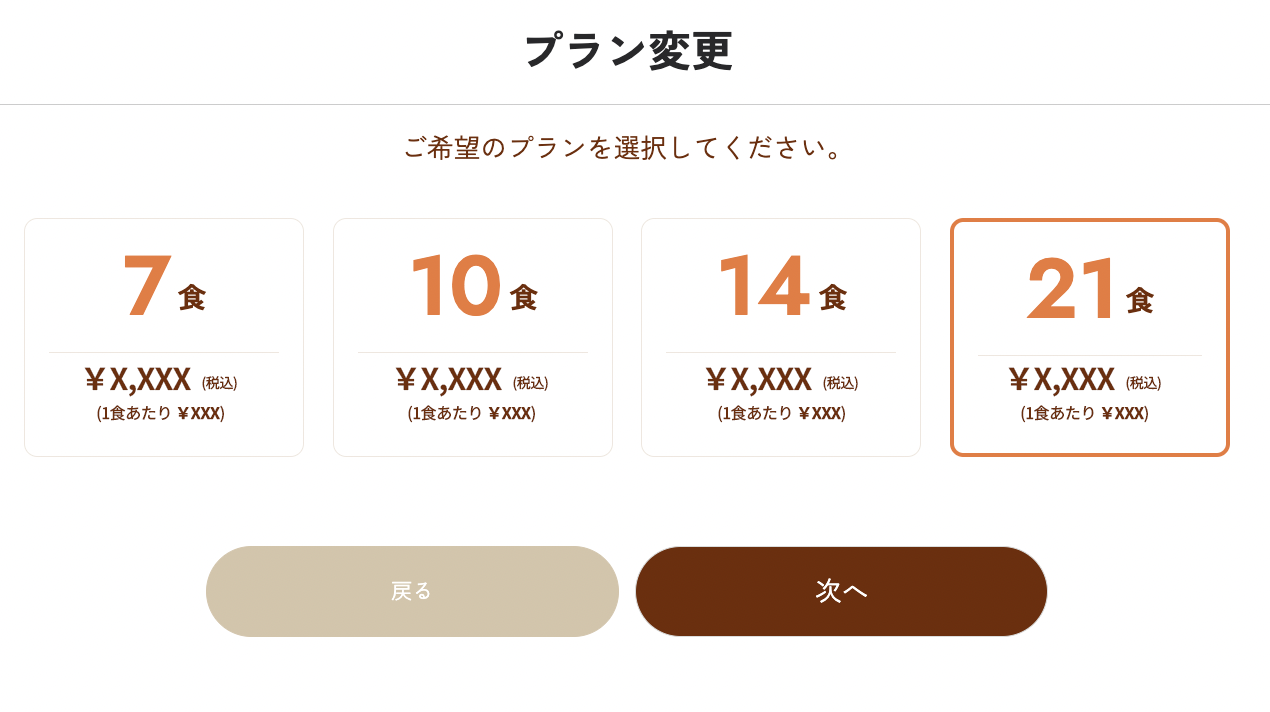The image size is (1270, 712).
Task: Select the highlighted 21食 plan
Action: tap(1090, 337)
